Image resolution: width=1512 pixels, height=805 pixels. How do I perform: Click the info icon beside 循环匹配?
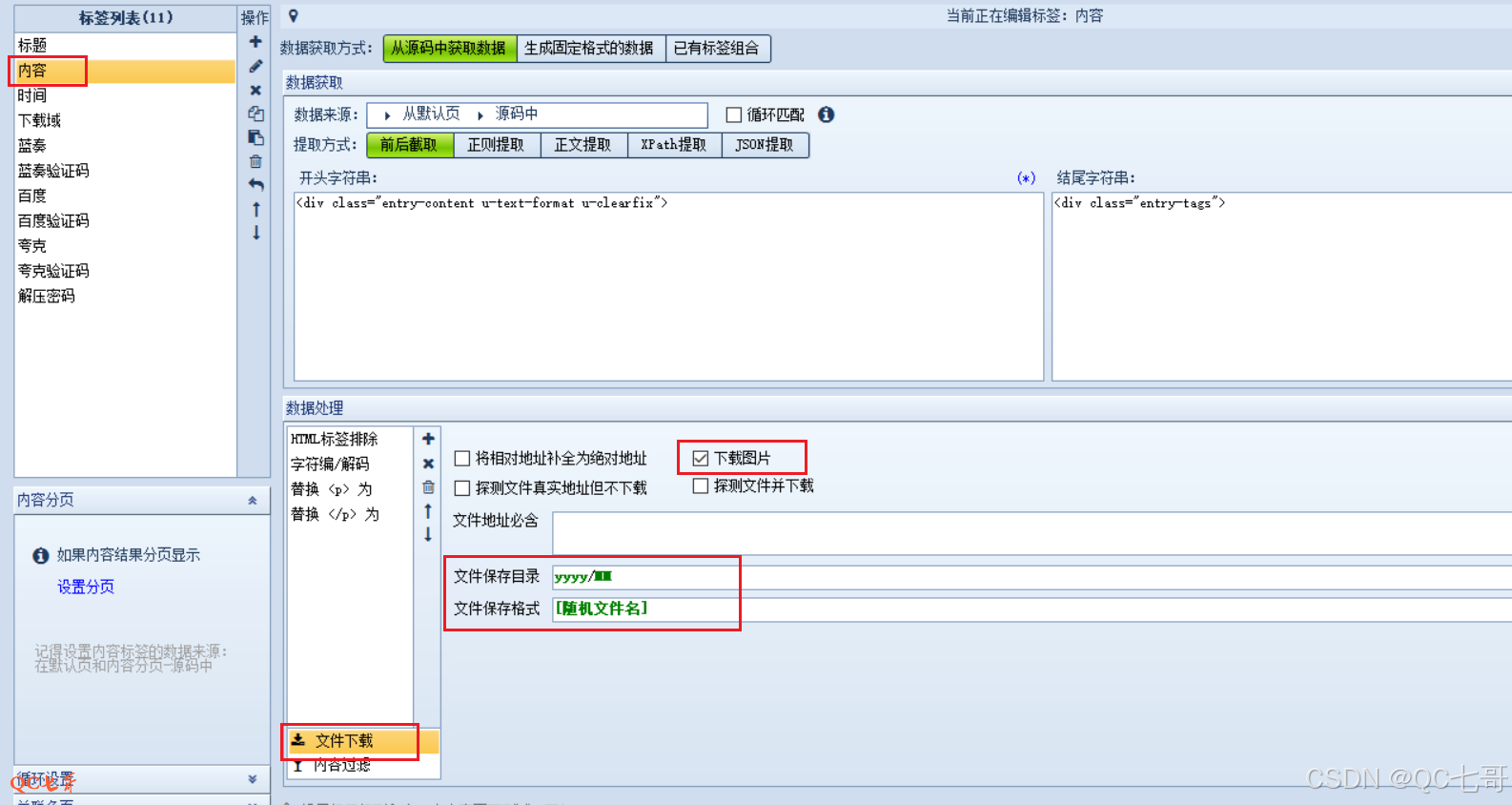tap(827, 114)
